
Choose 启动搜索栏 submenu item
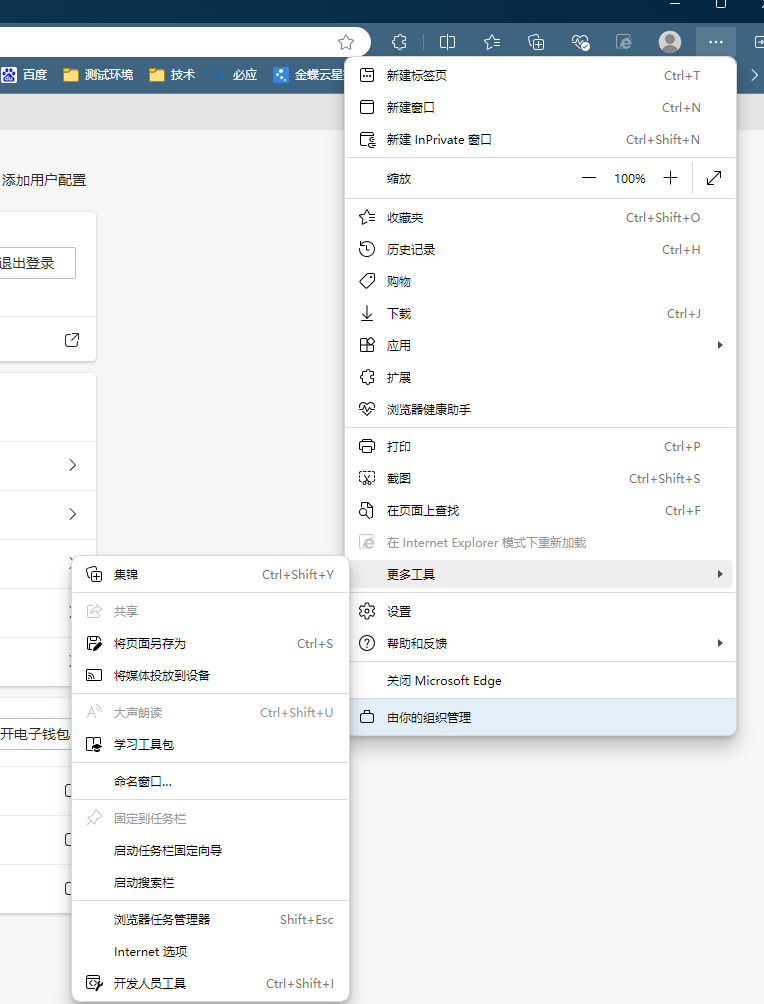click(x=210, y=883)
